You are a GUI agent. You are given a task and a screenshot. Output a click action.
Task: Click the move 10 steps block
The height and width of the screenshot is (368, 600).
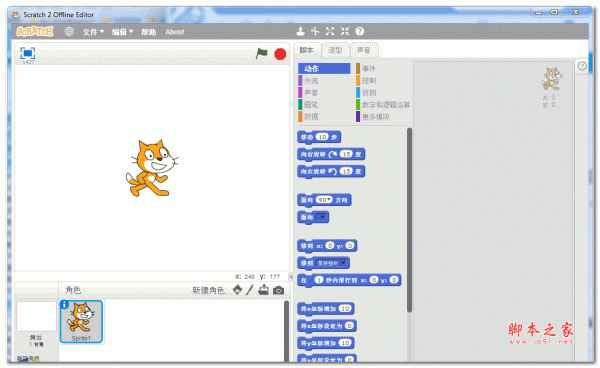[319, 137]
